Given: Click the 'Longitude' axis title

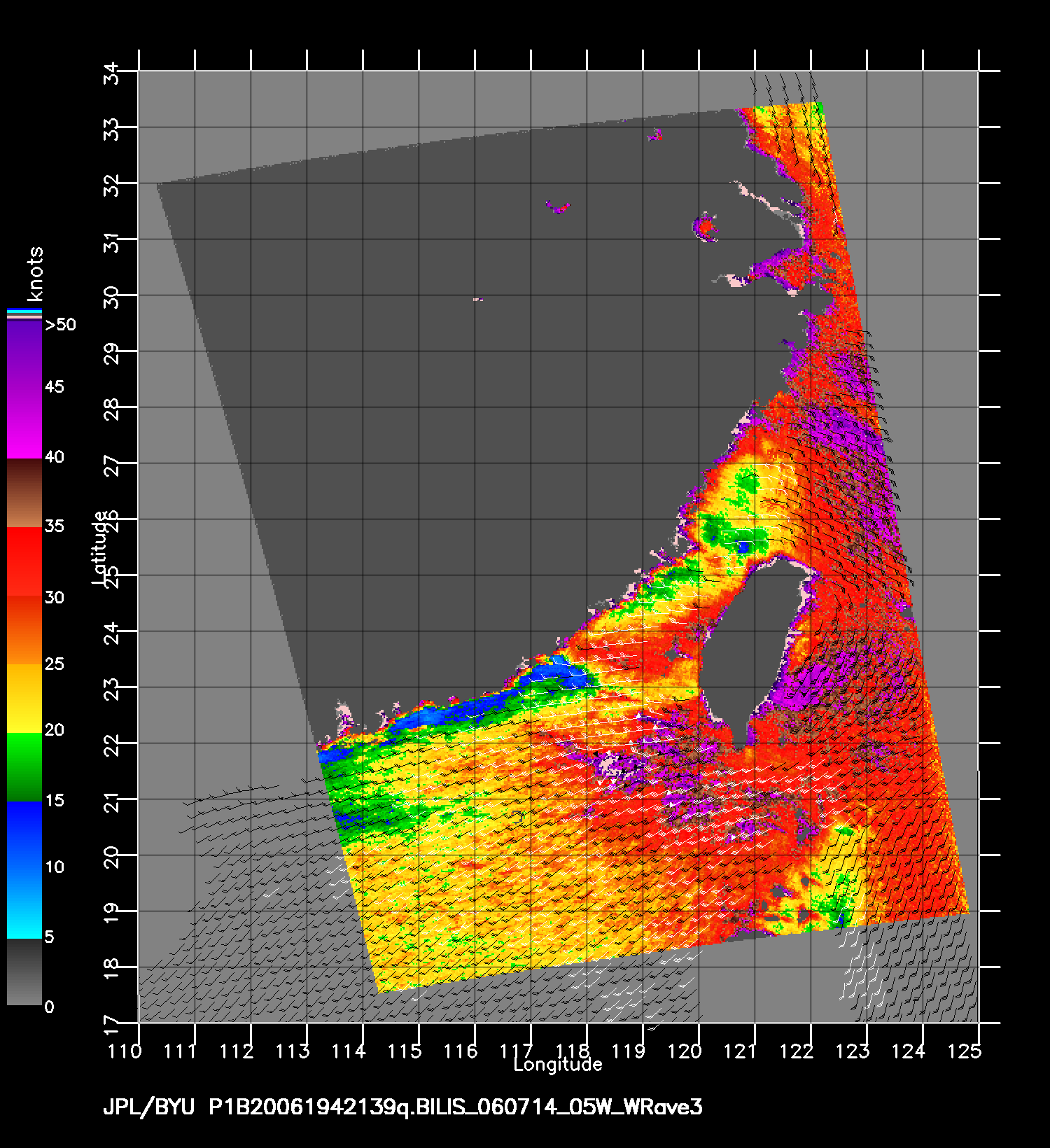Looking at the screenshot, I should pyautogui.click(x=558, y=1065).
